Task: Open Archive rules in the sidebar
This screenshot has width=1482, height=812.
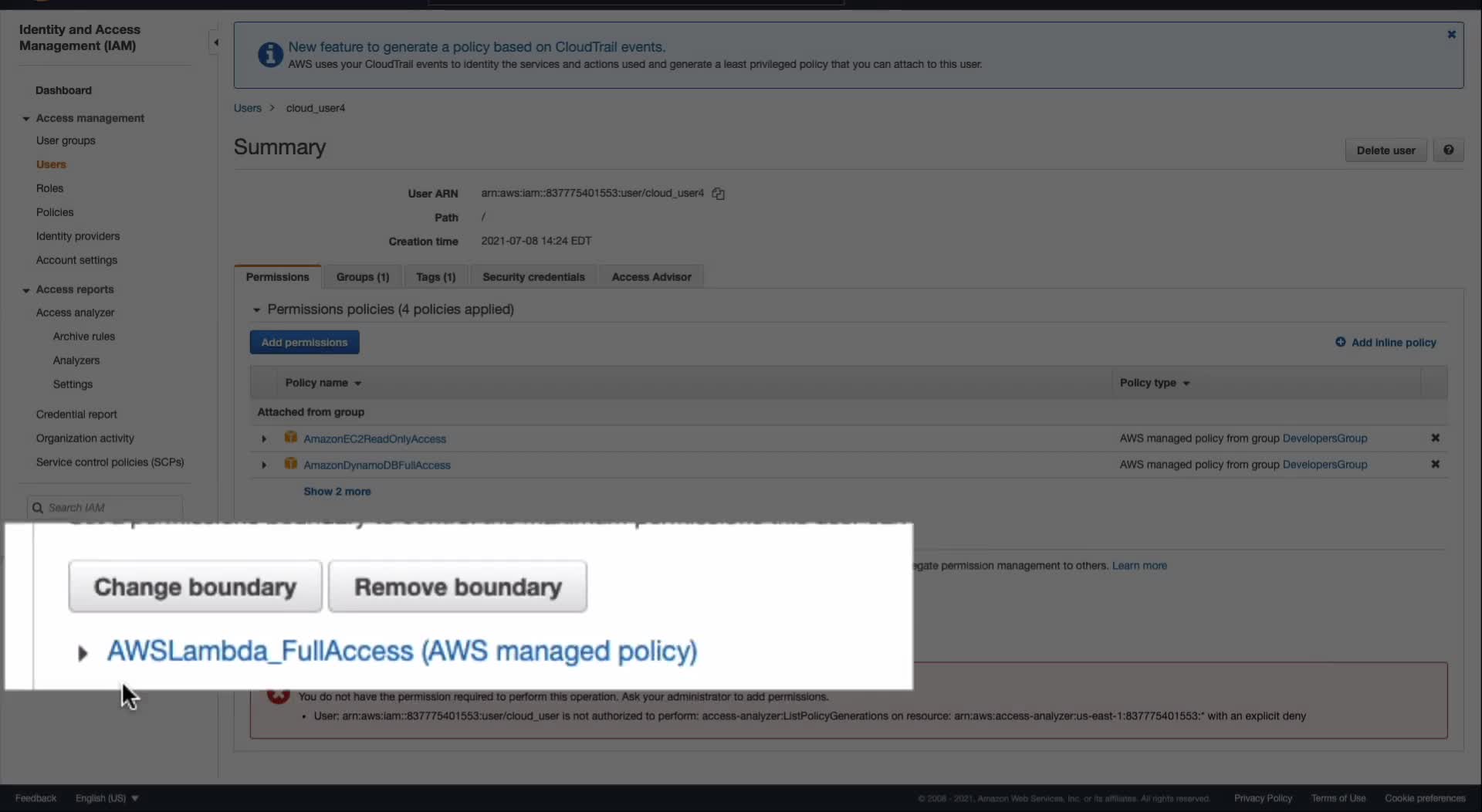Action: pos(84,337)
